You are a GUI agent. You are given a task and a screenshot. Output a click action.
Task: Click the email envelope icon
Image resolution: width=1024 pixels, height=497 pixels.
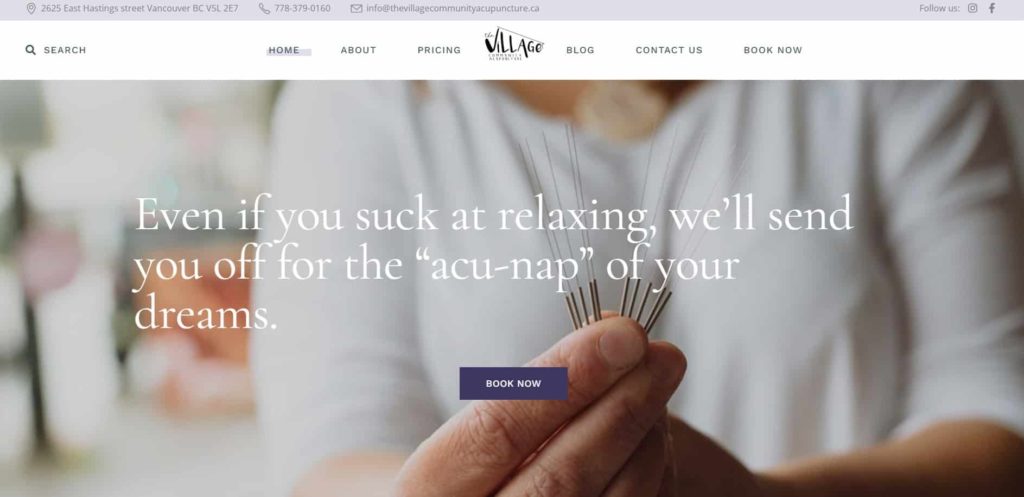356,8
